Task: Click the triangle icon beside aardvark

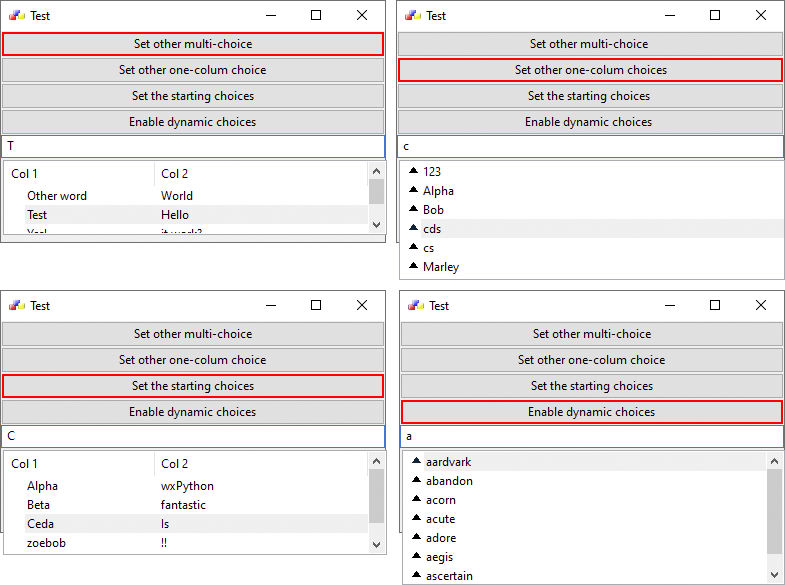Action: (x=415, y=462)
